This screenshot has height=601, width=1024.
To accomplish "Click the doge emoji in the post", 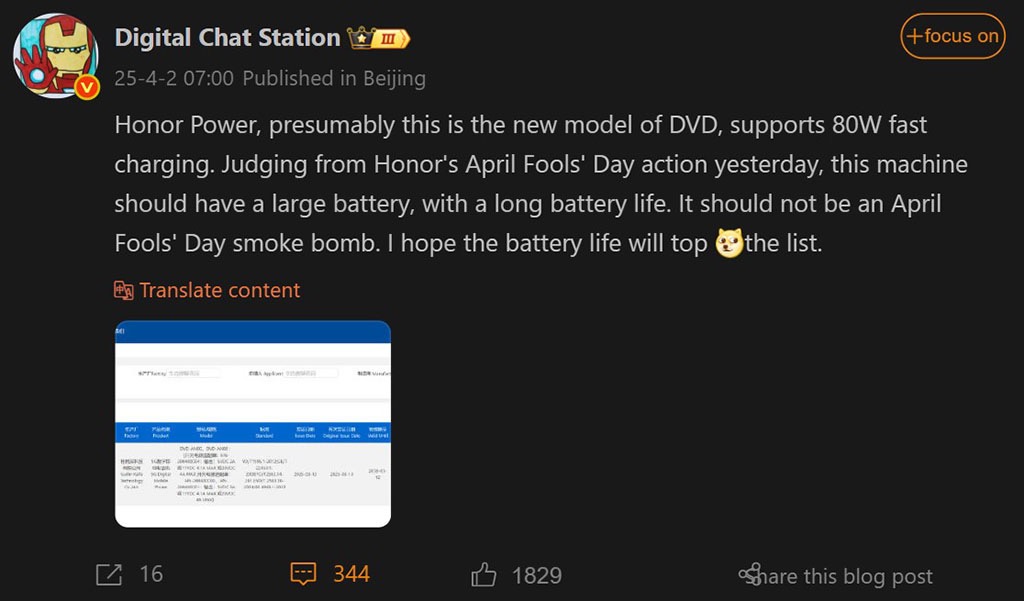I will click(729, 243).
